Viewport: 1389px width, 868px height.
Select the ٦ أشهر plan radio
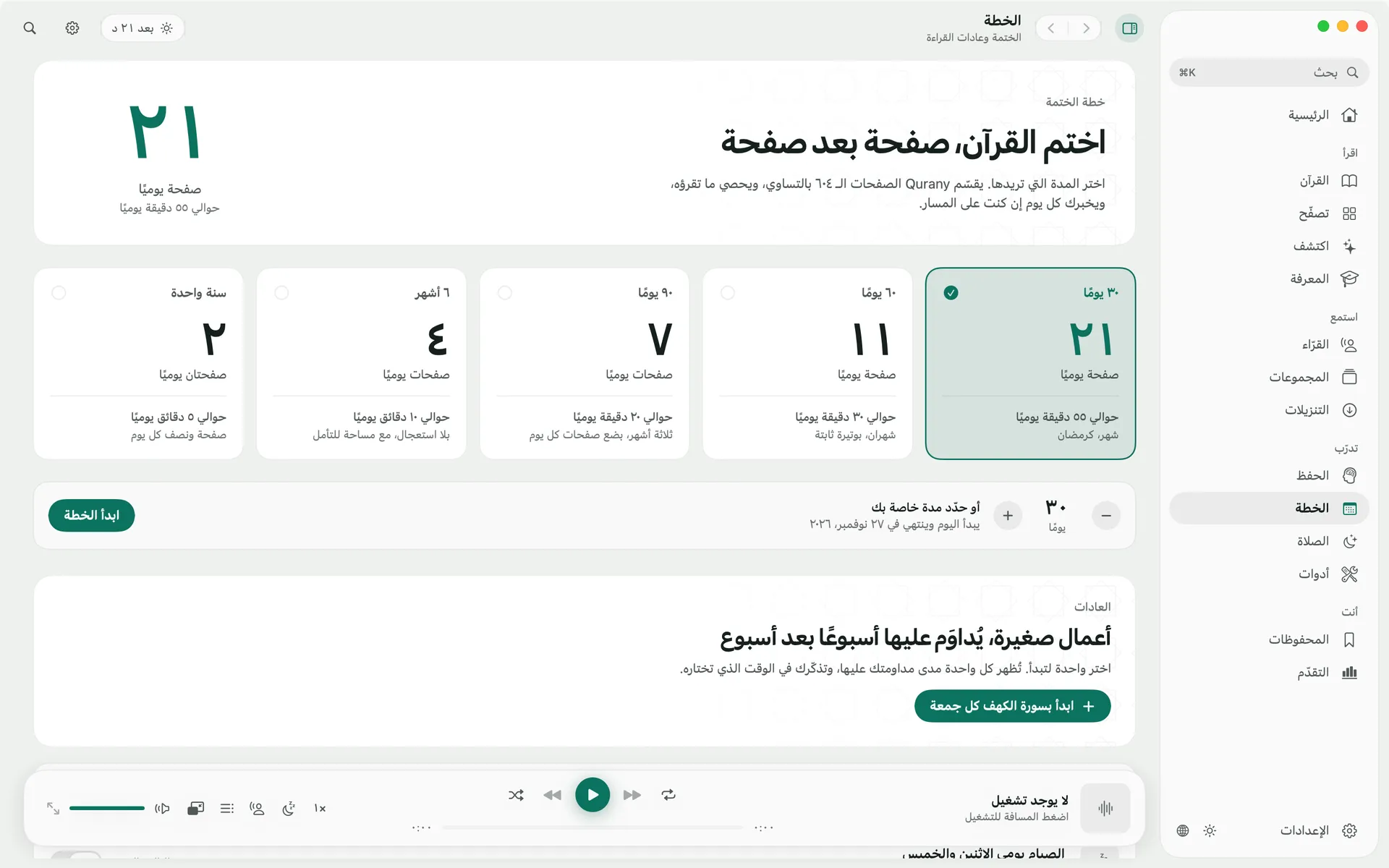point(281,293)
